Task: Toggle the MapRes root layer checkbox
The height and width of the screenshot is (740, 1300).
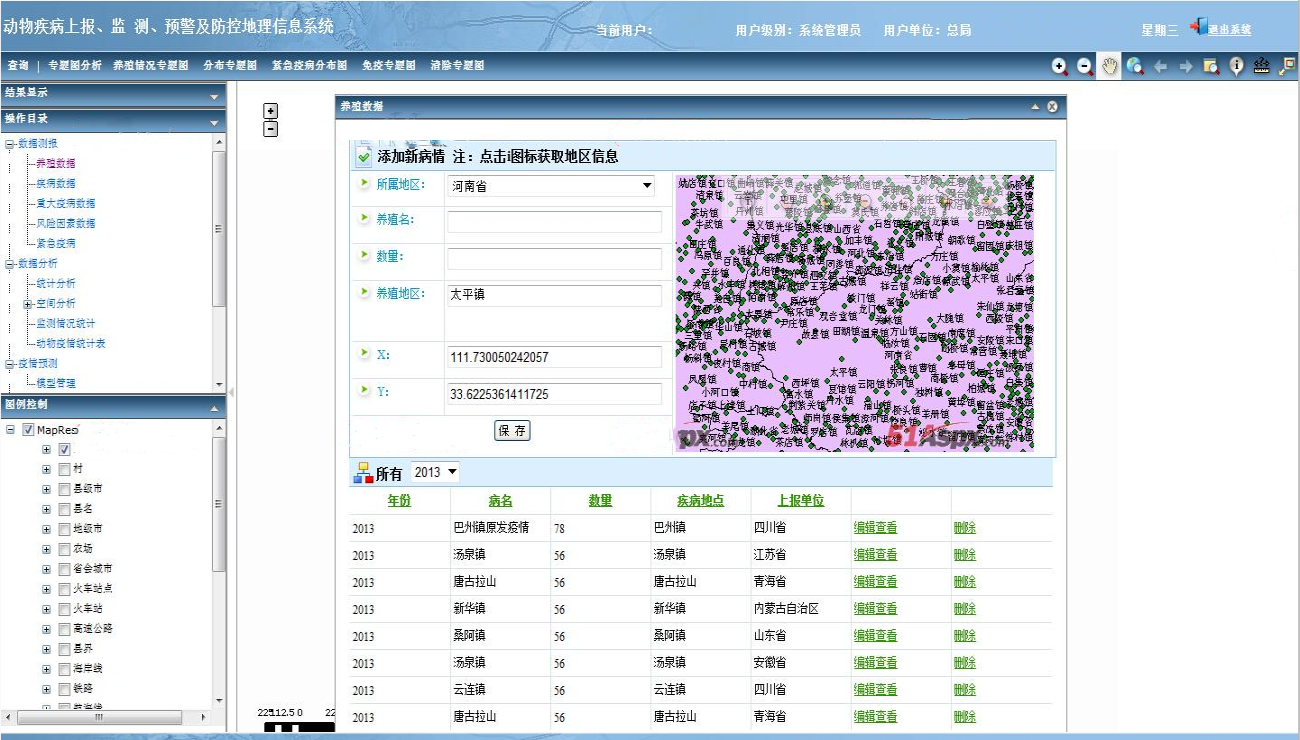Action: pyautogui.click(x=28, y=429)
